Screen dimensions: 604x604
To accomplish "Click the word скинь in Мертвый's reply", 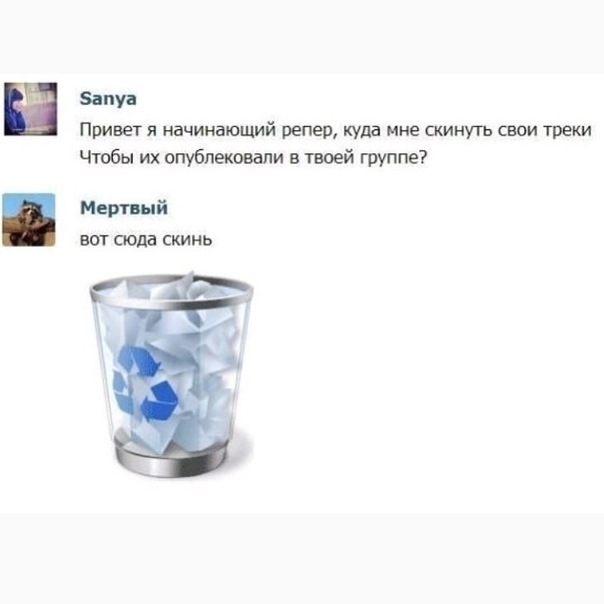I will click(x=187, y=240).
